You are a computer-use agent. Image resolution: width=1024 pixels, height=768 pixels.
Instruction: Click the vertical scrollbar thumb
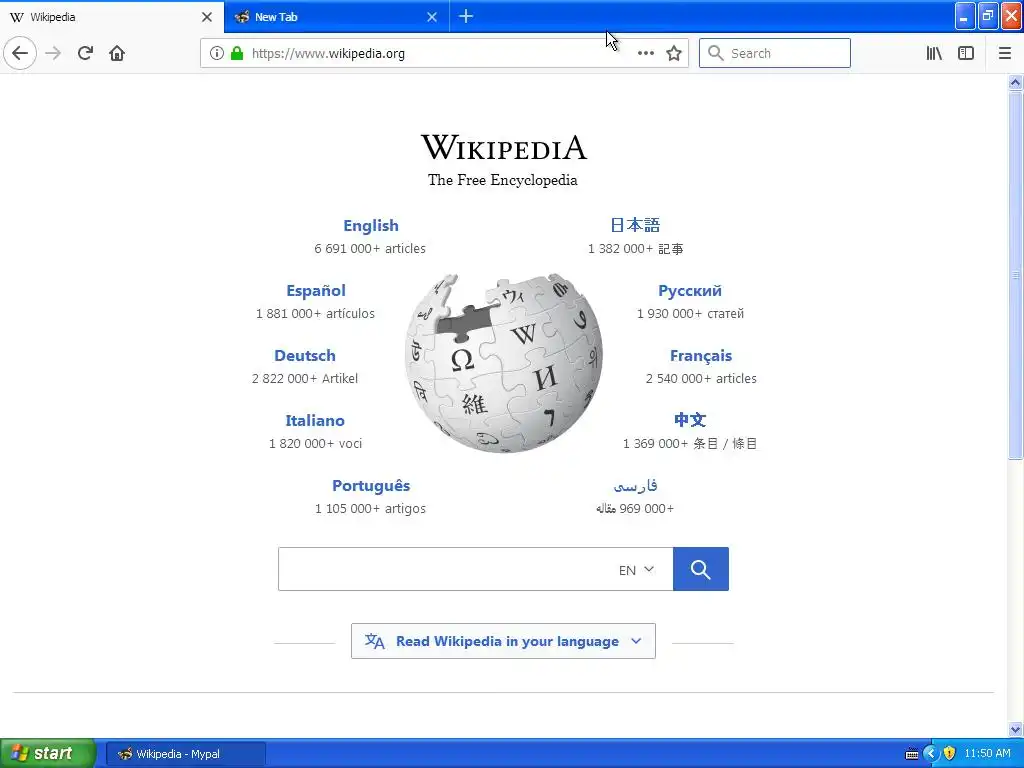pos(1015,276)
